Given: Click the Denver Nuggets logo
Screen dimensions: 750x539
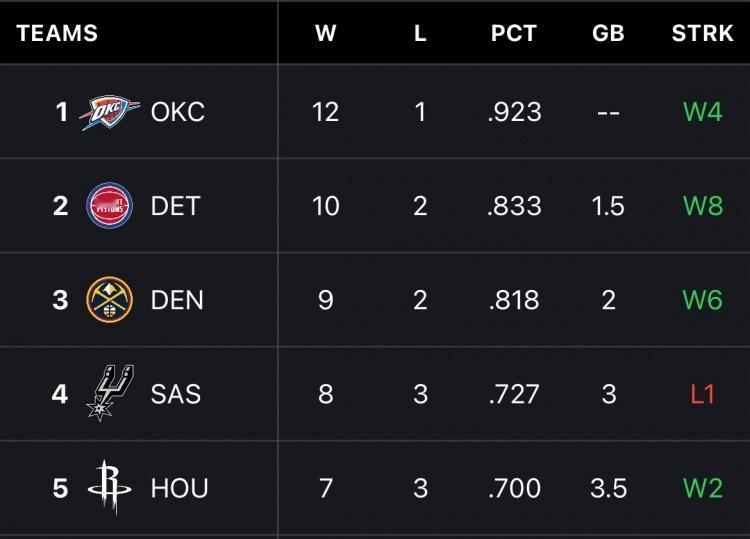Looking at the screenshot, I should pyautogui.click(x=109, y=300).
